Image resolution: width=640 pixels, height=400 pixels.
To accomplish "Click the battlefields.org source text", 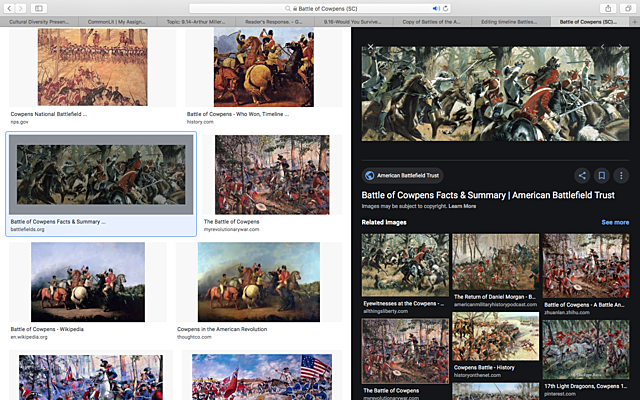I will point(27,229).
